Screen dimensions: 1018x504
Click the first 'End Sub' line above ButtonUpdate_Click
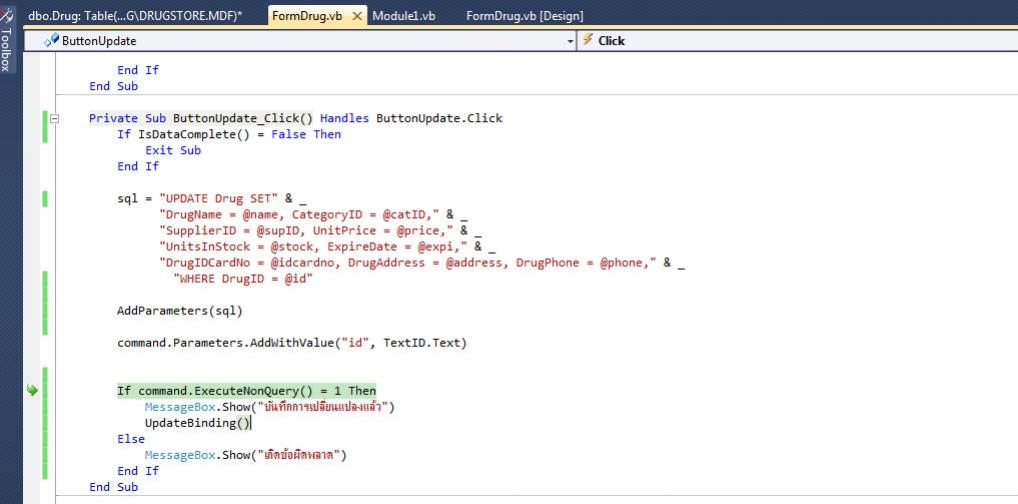[114, 86]
